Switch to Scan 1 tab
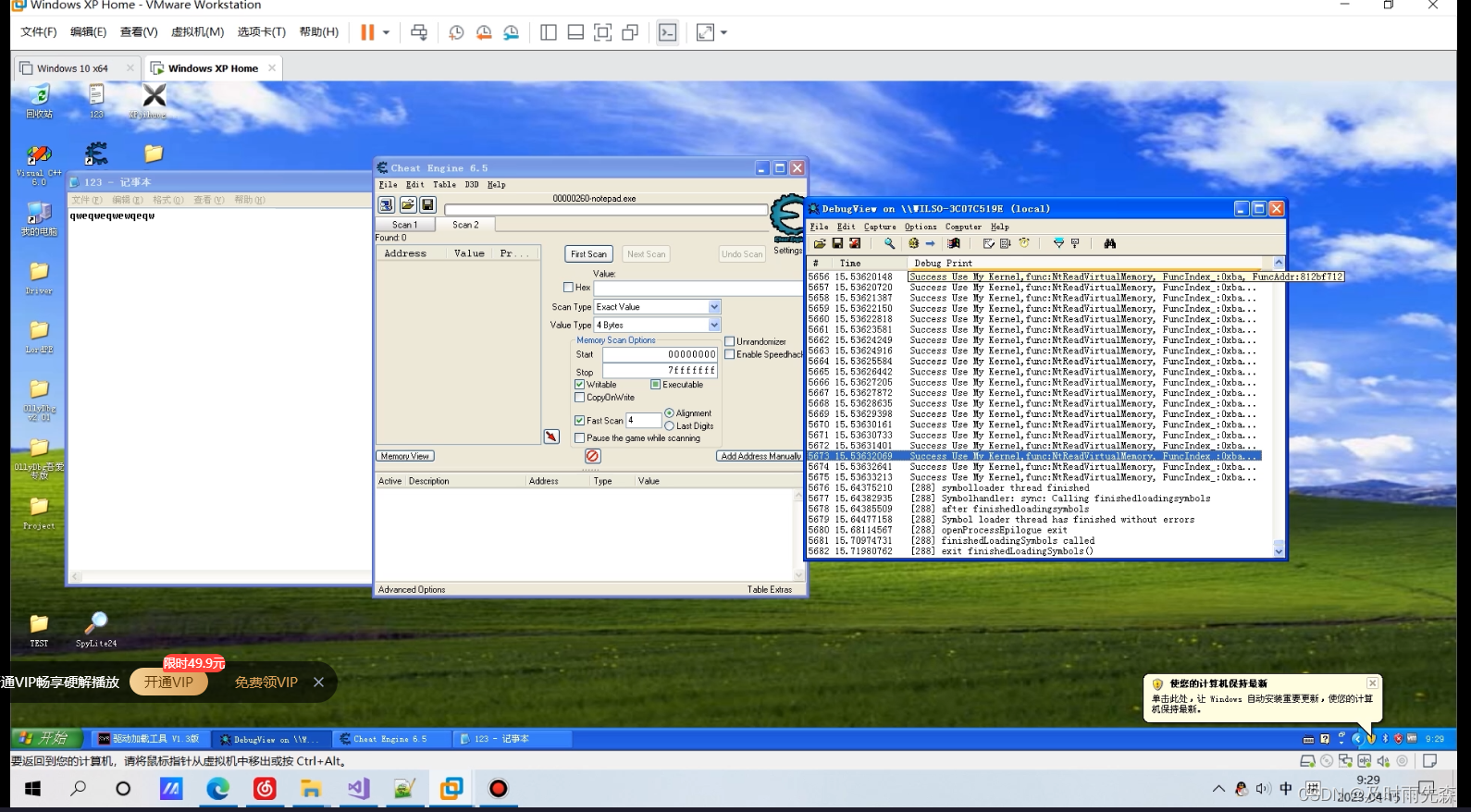Viewport: 1471px width, 812px height. [x=404, y=225]
